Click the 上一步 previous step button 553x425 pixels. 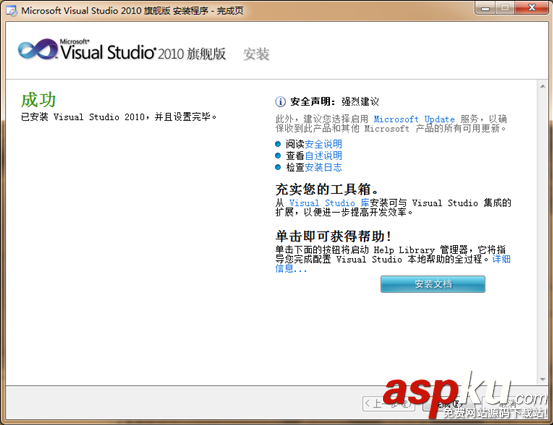coord(388,403)
